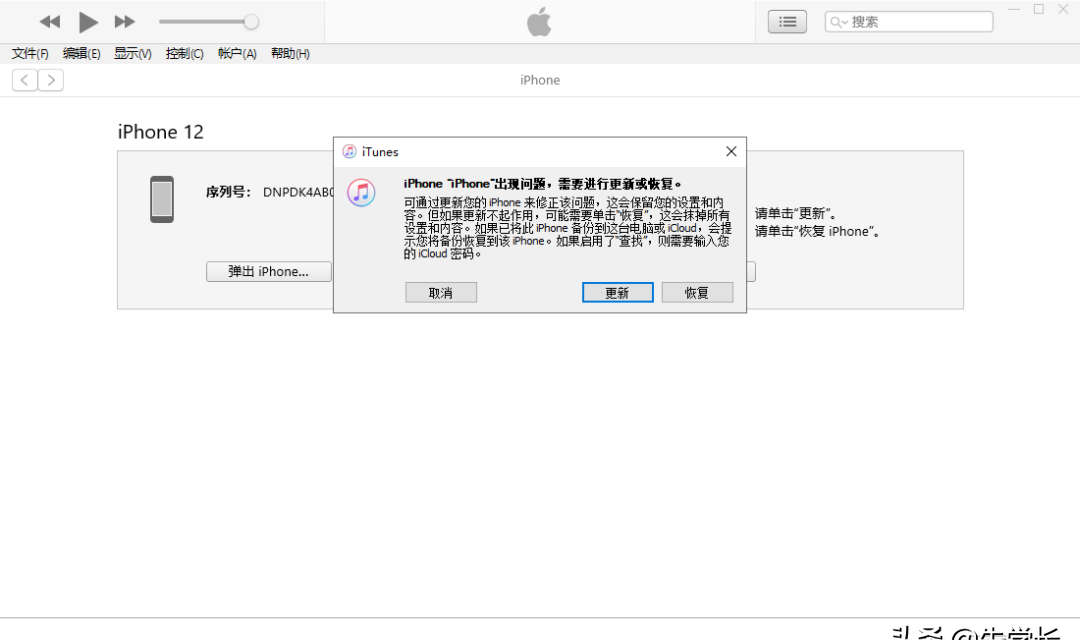Screen dimensions: 1080x640
Task: Open the 显示(V) menu
Action: click(132, 54)
